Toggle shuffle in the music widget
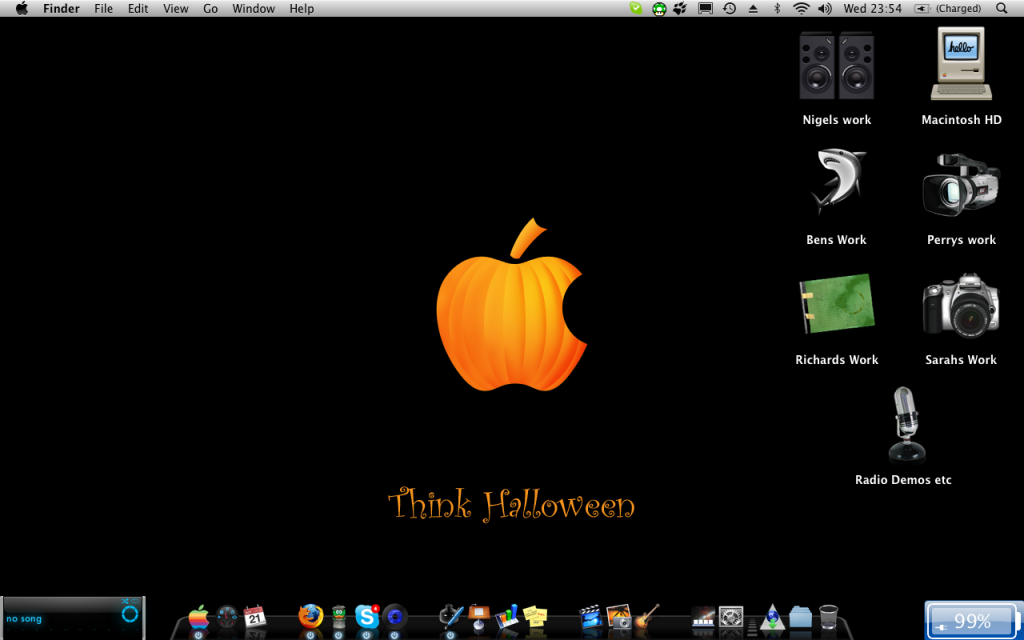Image resolution: width=1024 pixels, height=640 pixels. 125,601
